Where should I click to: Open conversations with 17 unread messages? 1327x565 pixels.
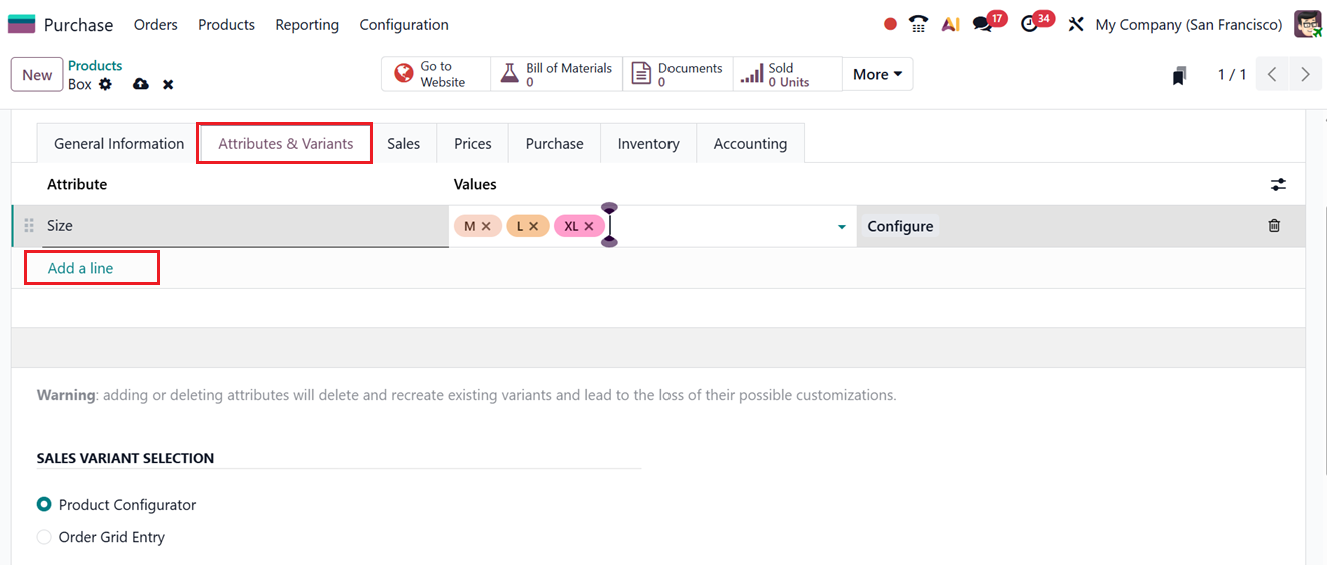pyautogui.click(x=989, y=22)
